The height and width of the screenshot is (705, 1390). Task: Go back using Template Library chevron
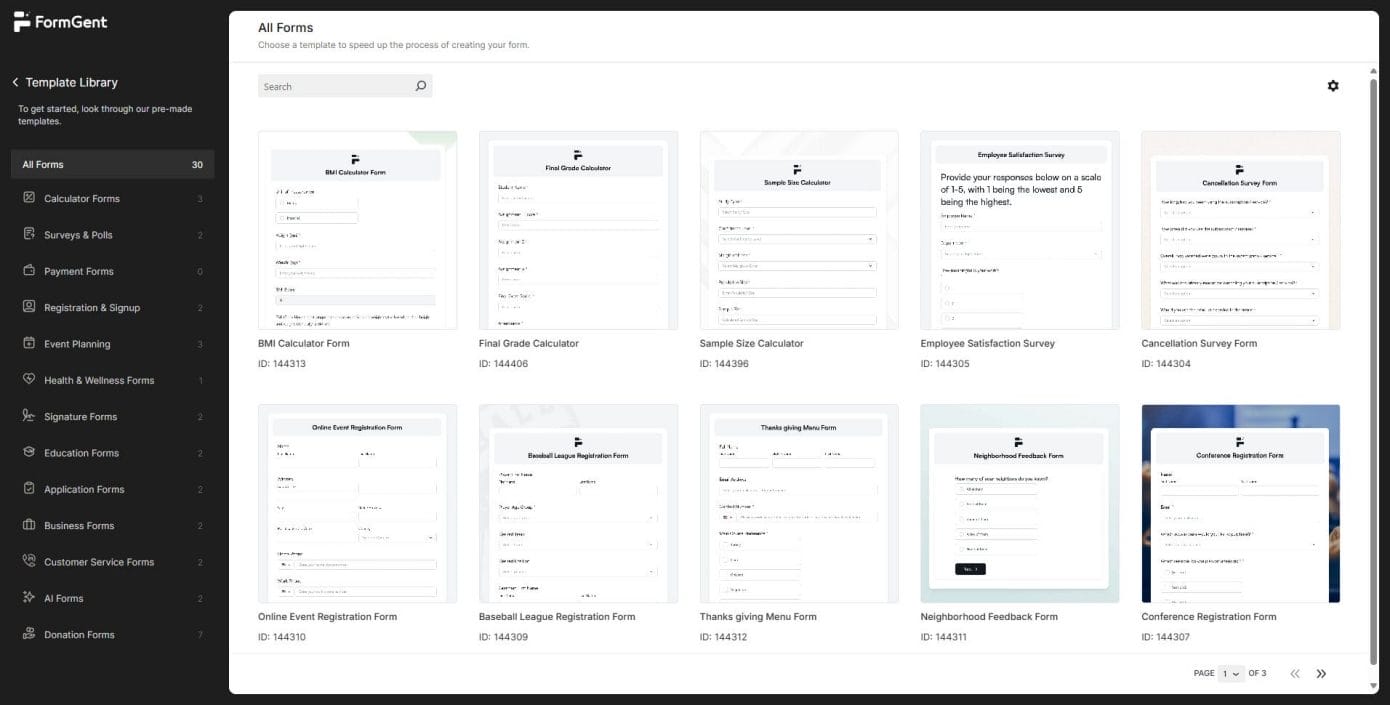(16, 82)
